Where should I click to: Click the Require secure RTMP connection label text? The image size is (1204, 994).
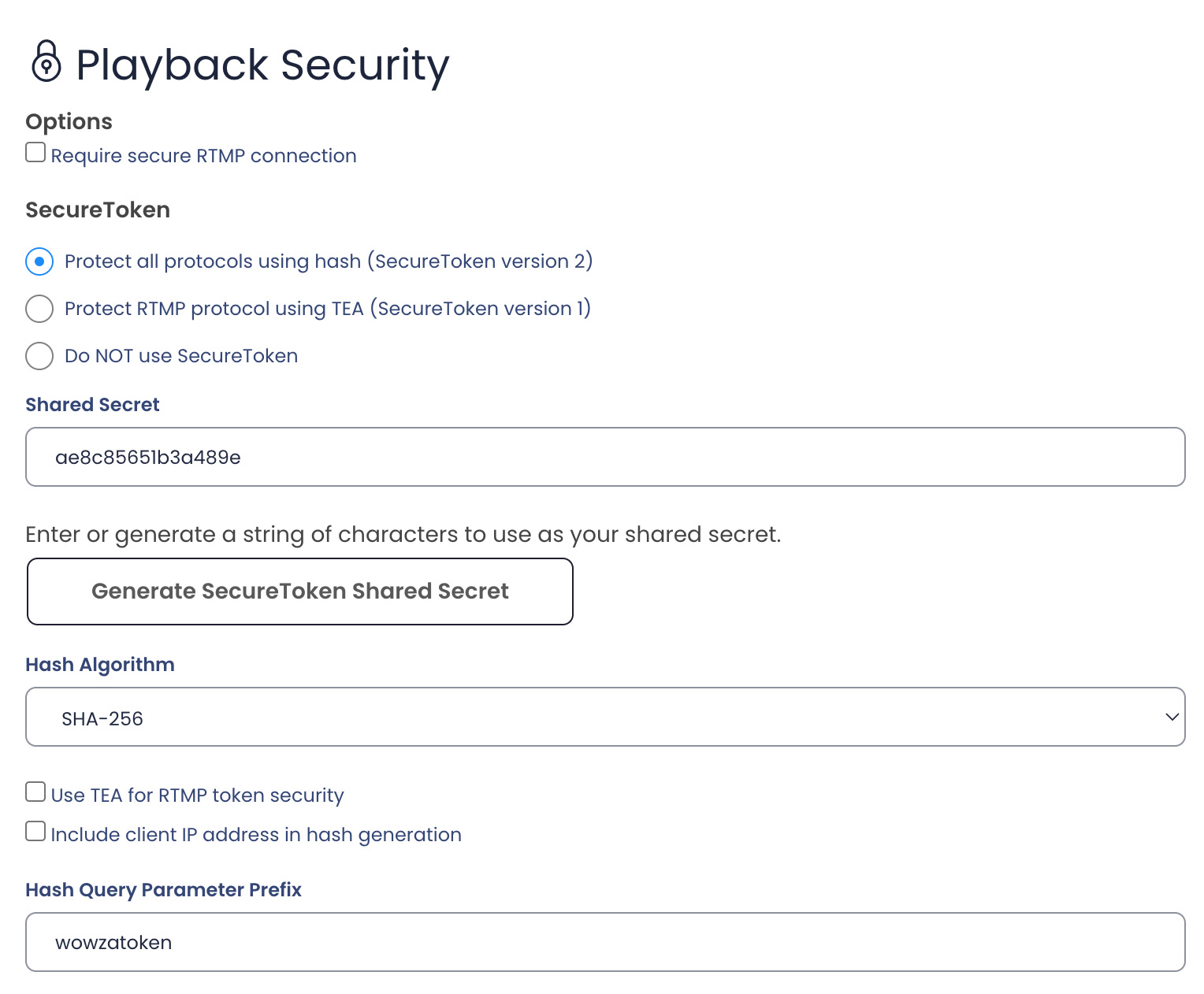click(x=203, y=156)
